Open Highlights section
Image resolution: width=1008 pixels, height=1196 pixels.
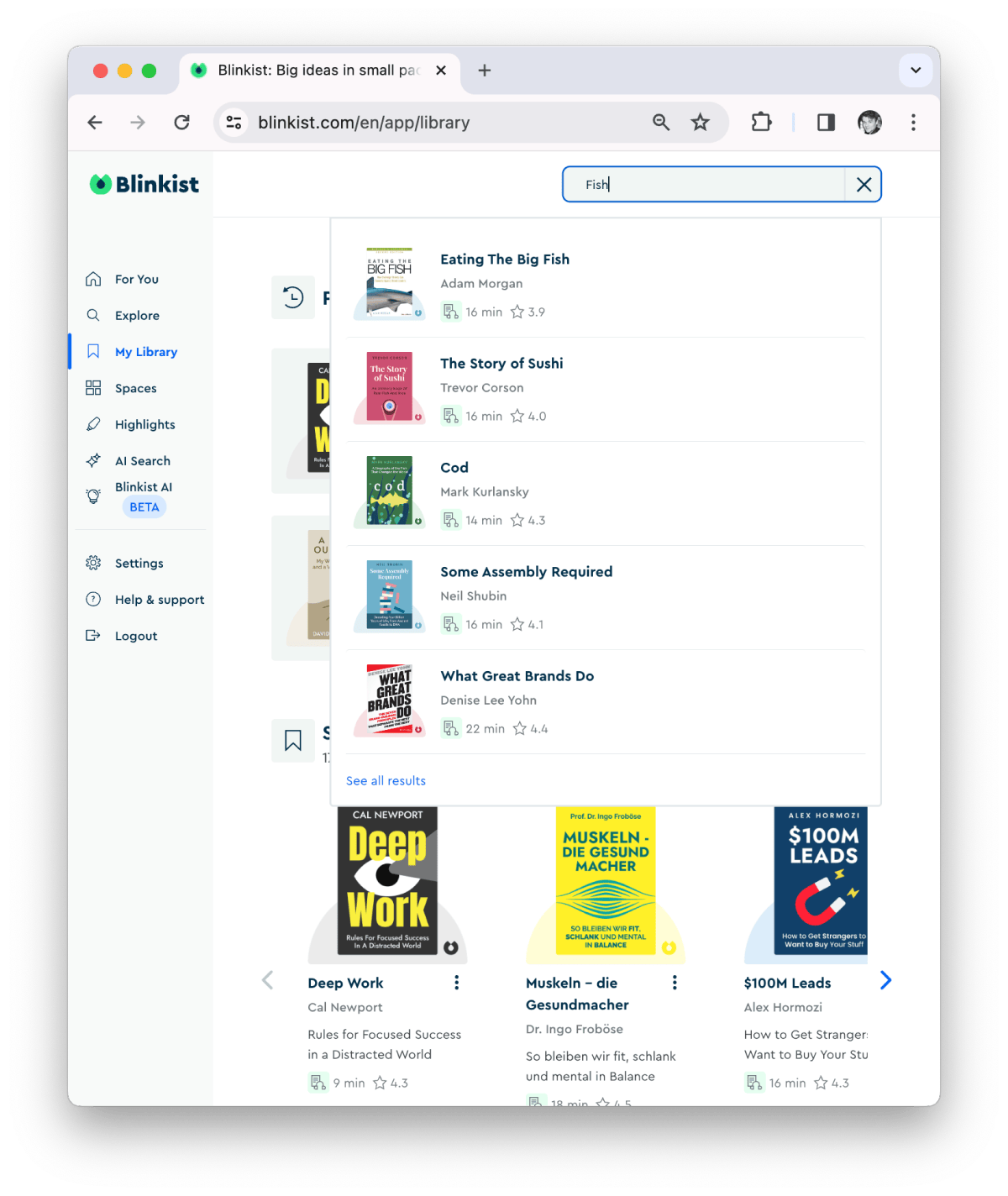click(144, 424)
